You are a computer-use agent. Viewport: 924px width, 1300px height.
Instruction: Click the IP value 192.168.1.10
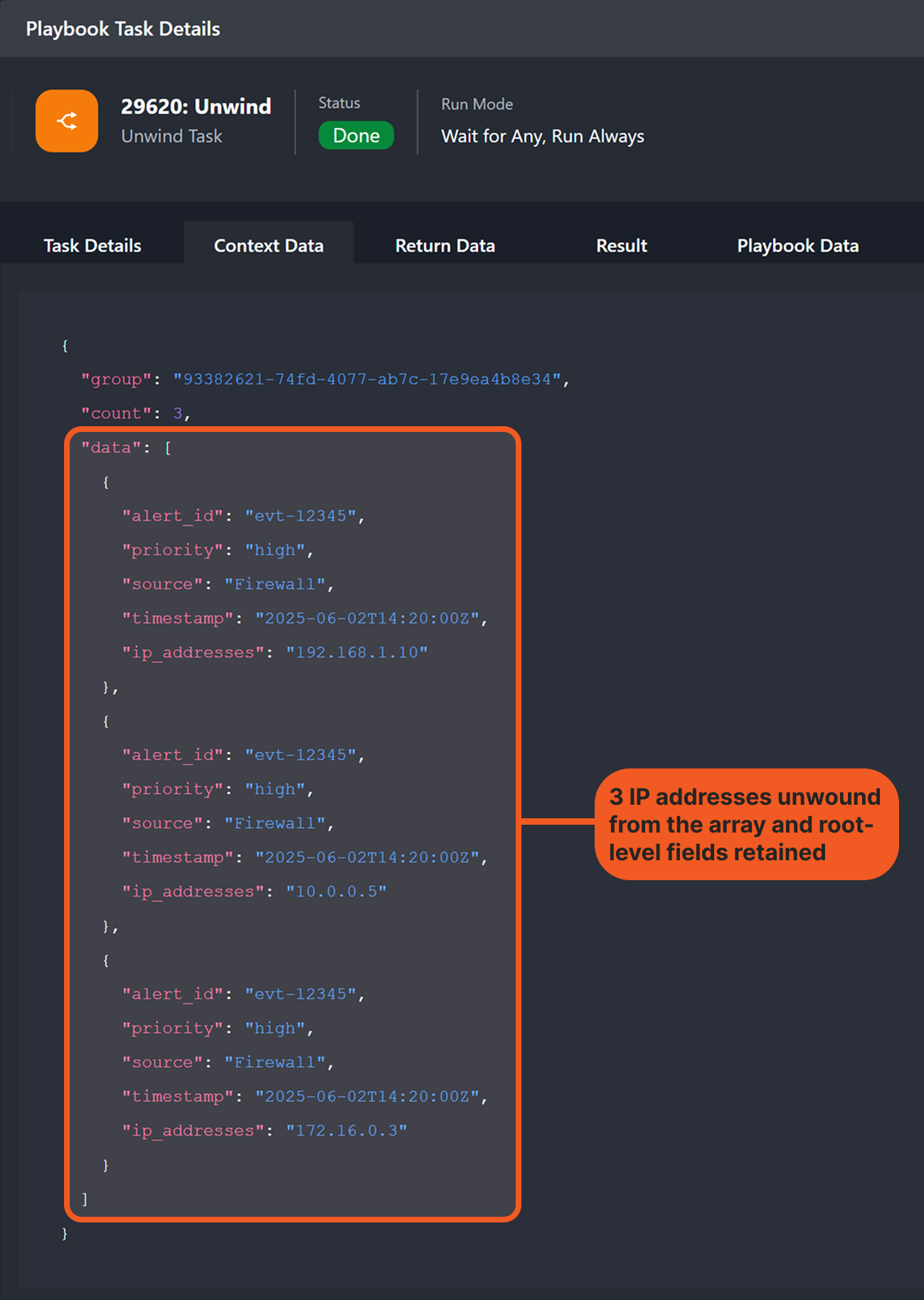[356, 652]
